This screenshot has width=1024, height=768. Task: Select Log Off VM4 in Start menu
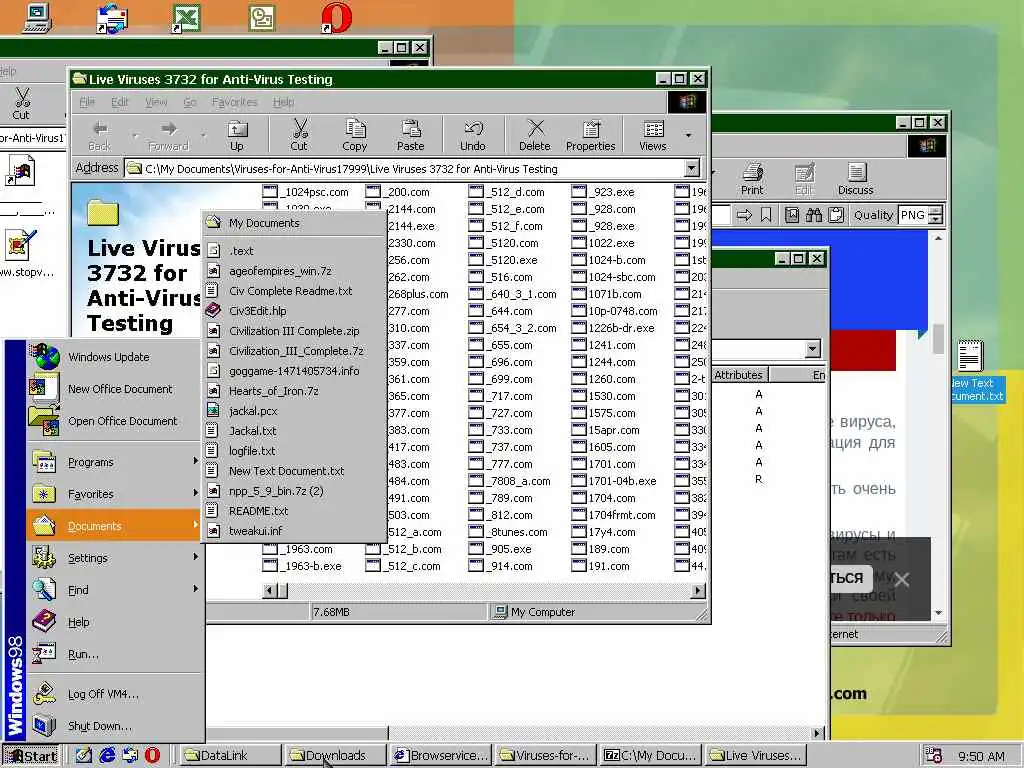click(x=103, y=694)
